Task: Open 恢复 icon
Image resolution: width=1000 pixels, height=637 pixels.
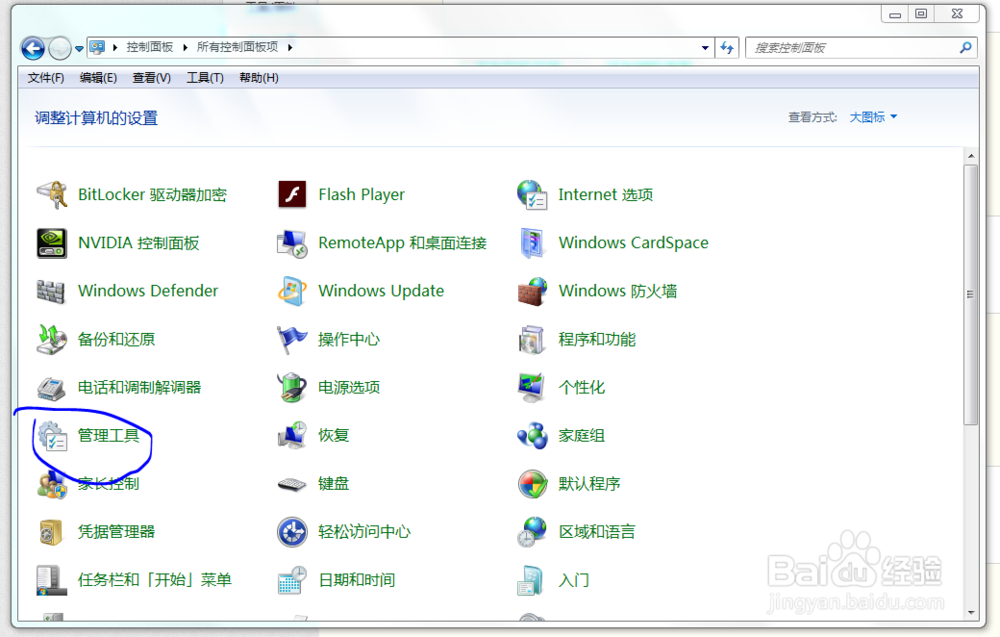Action: click(x=292, y=436)
